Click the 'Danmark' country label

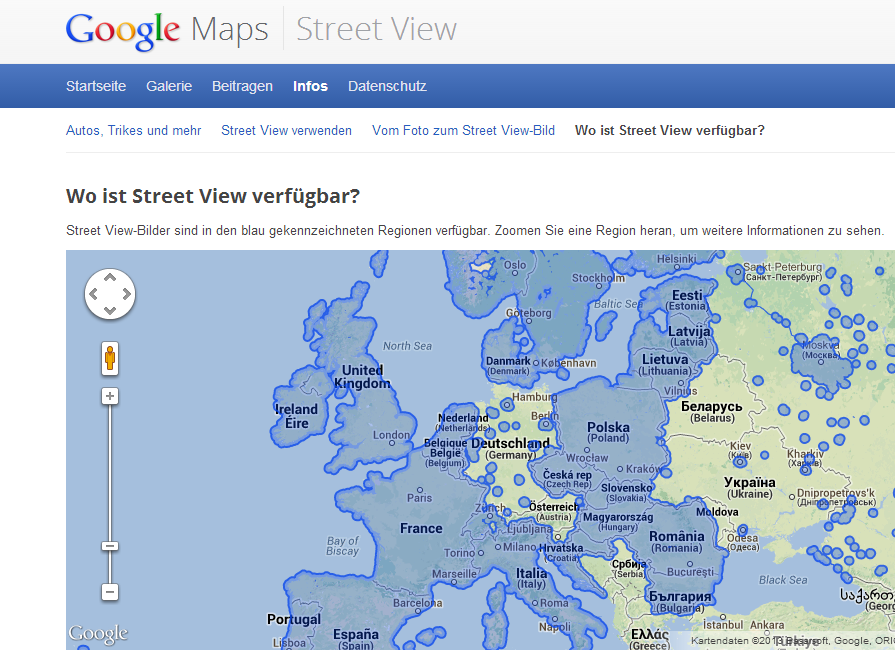click(508, 361)
